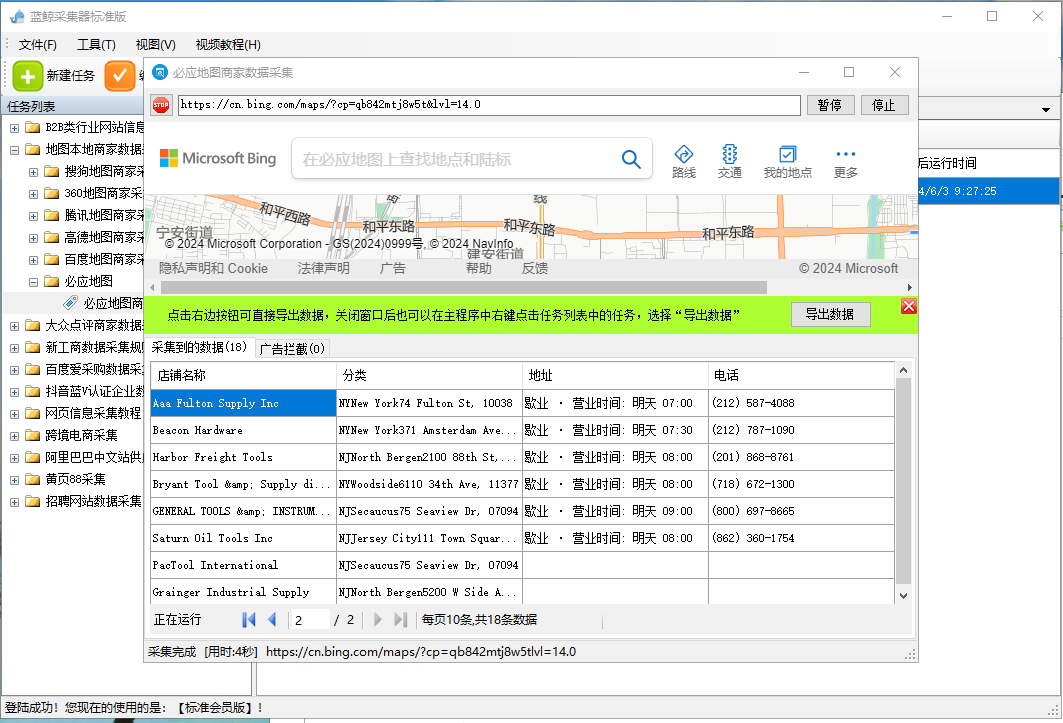Click the orange checkmark toolbar icon
Screen dimensions: 1063x723
119,76
